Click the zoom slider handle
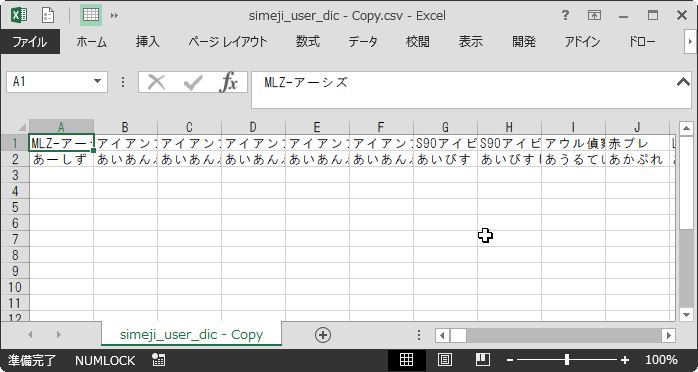698x372 pixels. (x=567, y=360)
